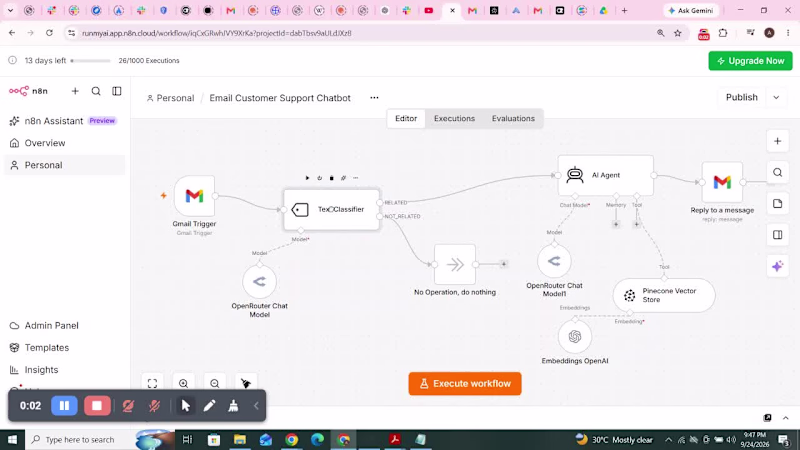Pause the screen recording

coord(64,406)
